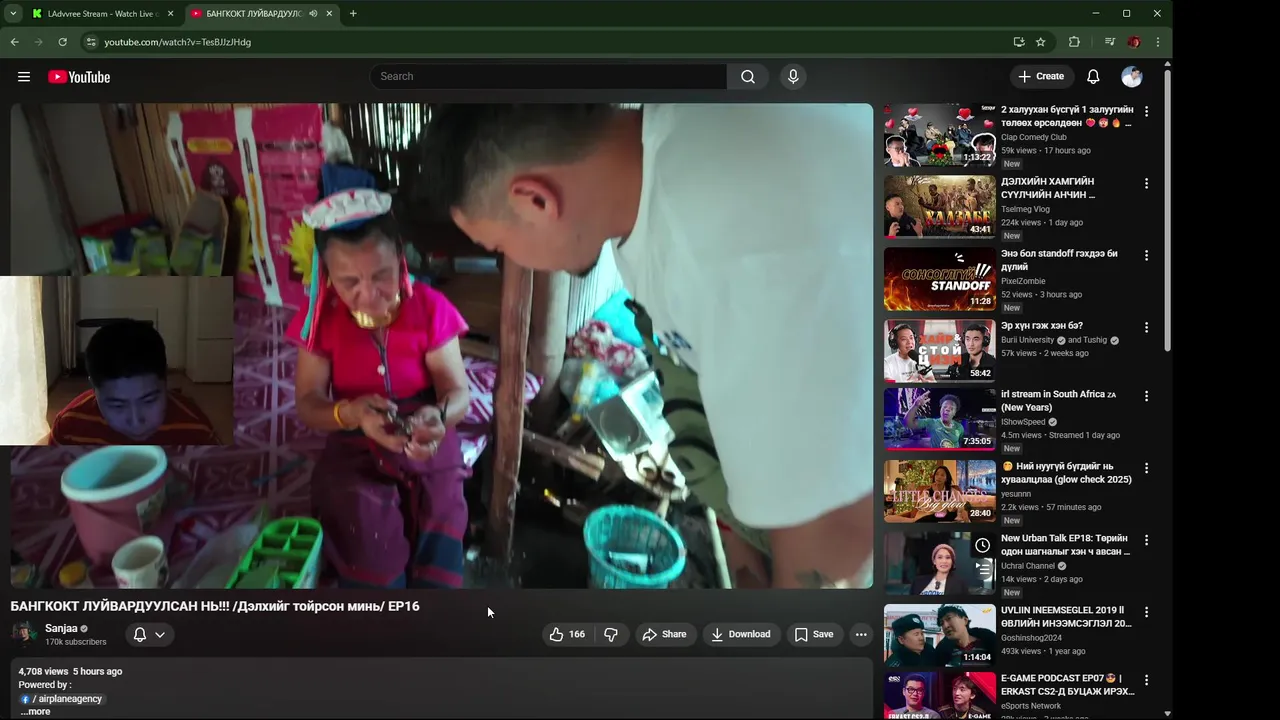This screenshot has height=720, width=1280.
Task: Save the video to a playlist
Action: 813,634
